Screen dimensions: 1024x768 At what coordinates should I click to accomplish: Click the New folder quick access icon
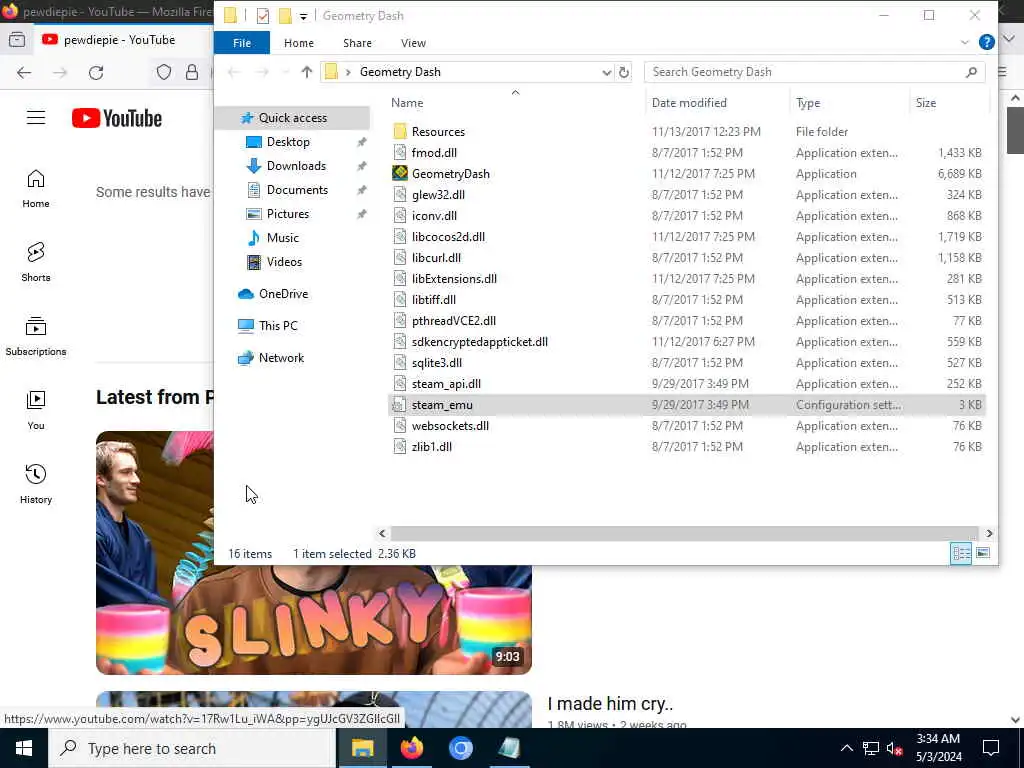pos(285,16)
